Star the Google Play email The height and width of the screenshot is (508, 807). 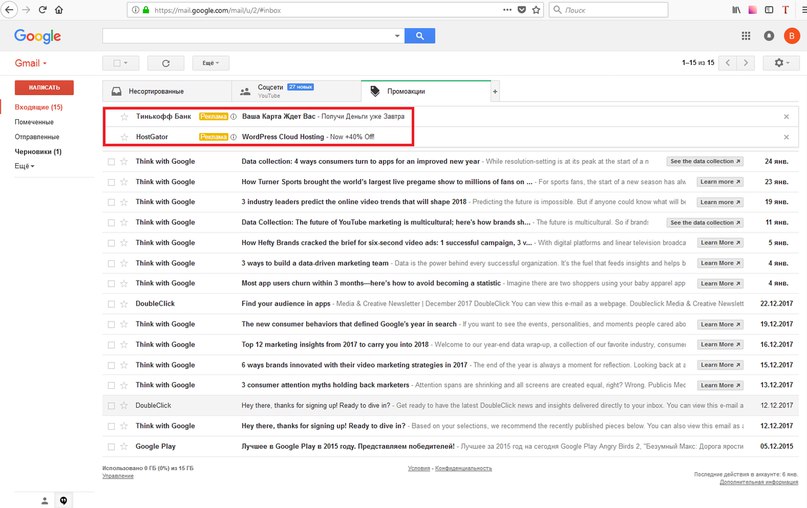[124, 447]
